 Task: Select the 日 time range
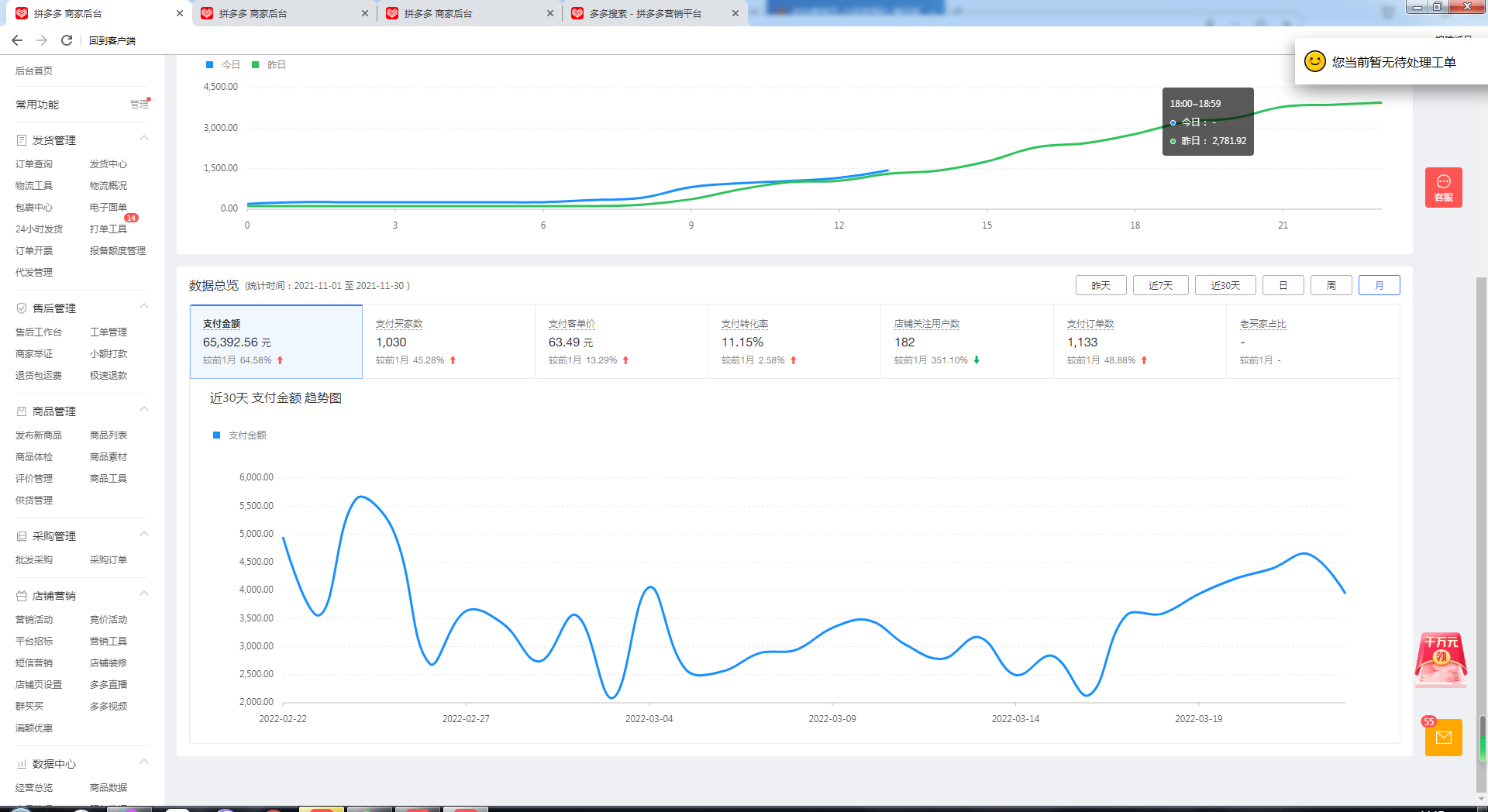tap(1283, 285)
